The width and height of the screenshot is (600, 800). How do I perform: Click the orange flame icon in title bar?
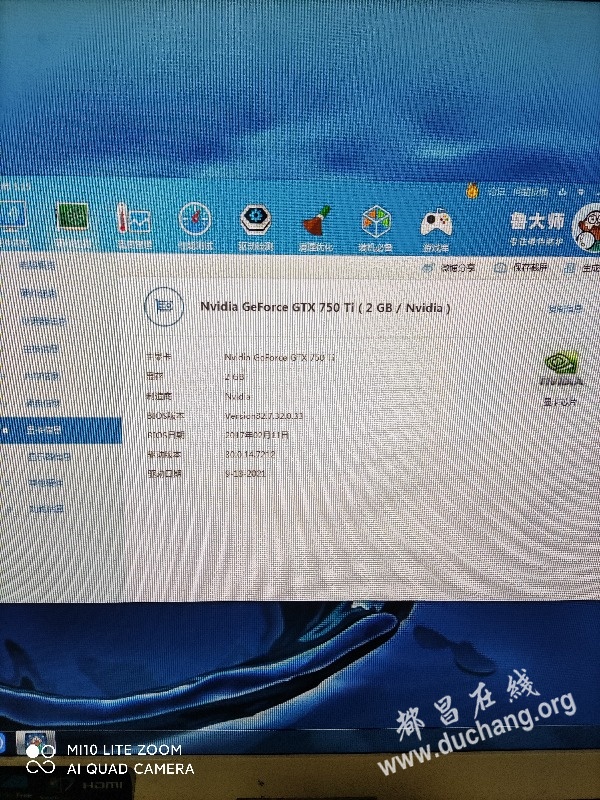pos(472,190)
